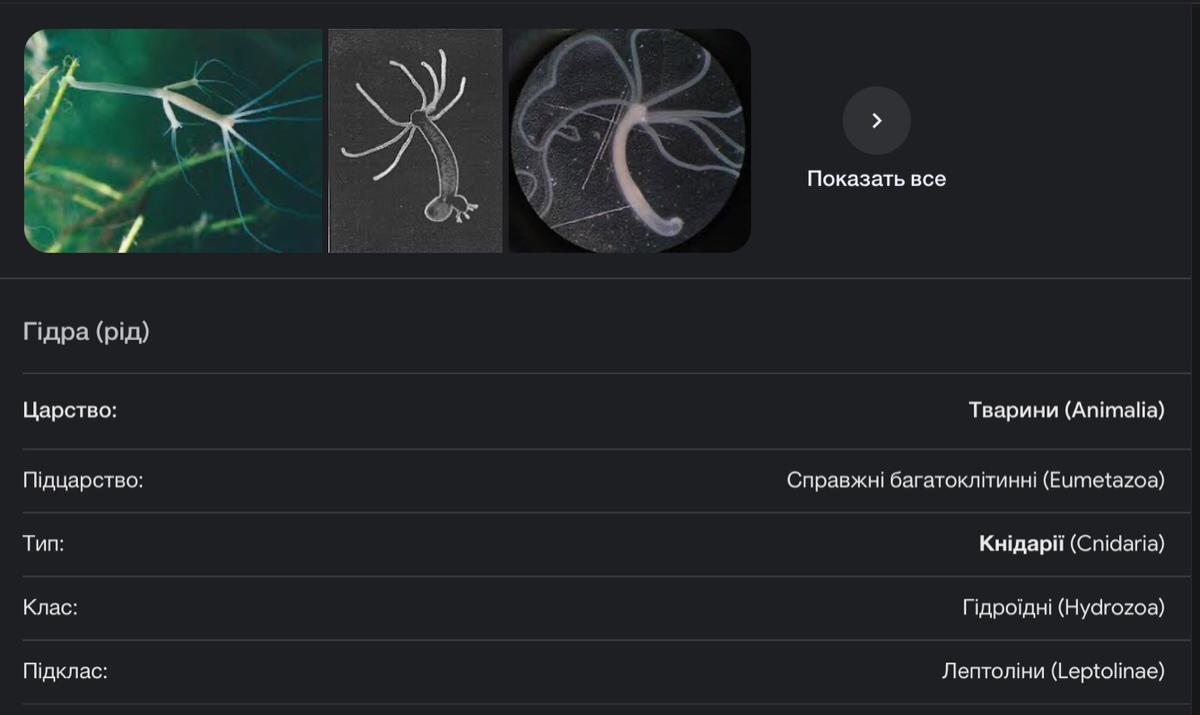The width and height of the screenshot is (1200, 715).
Task: Click the "Показать все" label
Action: (876, 179)
